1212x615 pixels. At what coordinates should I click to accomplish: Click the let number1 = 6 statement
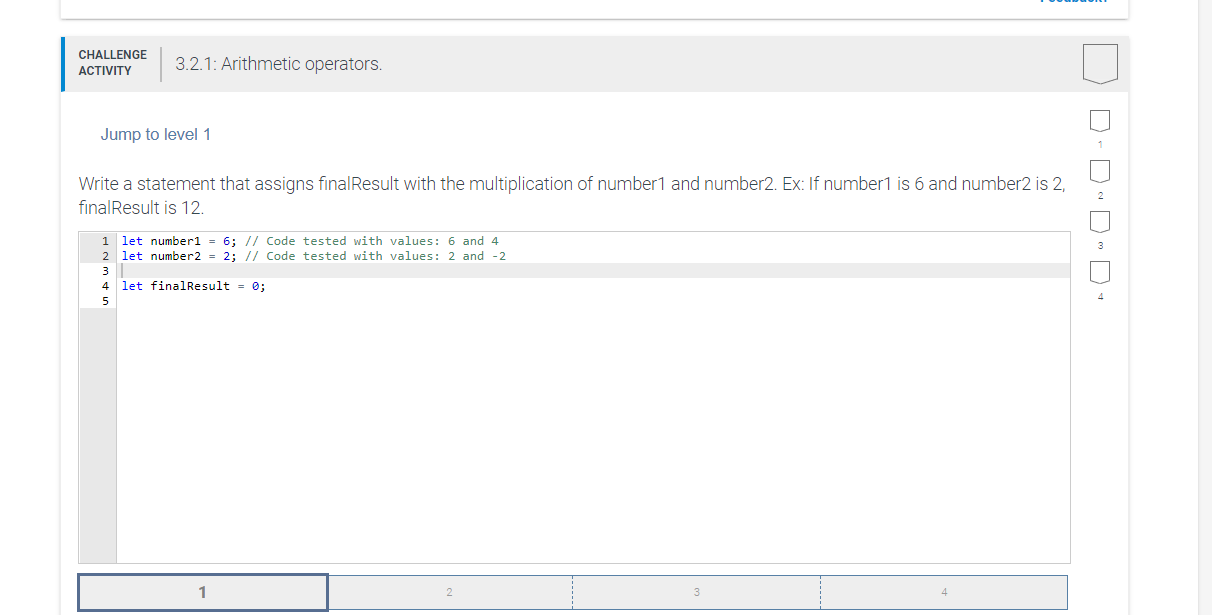click(180, 241)
